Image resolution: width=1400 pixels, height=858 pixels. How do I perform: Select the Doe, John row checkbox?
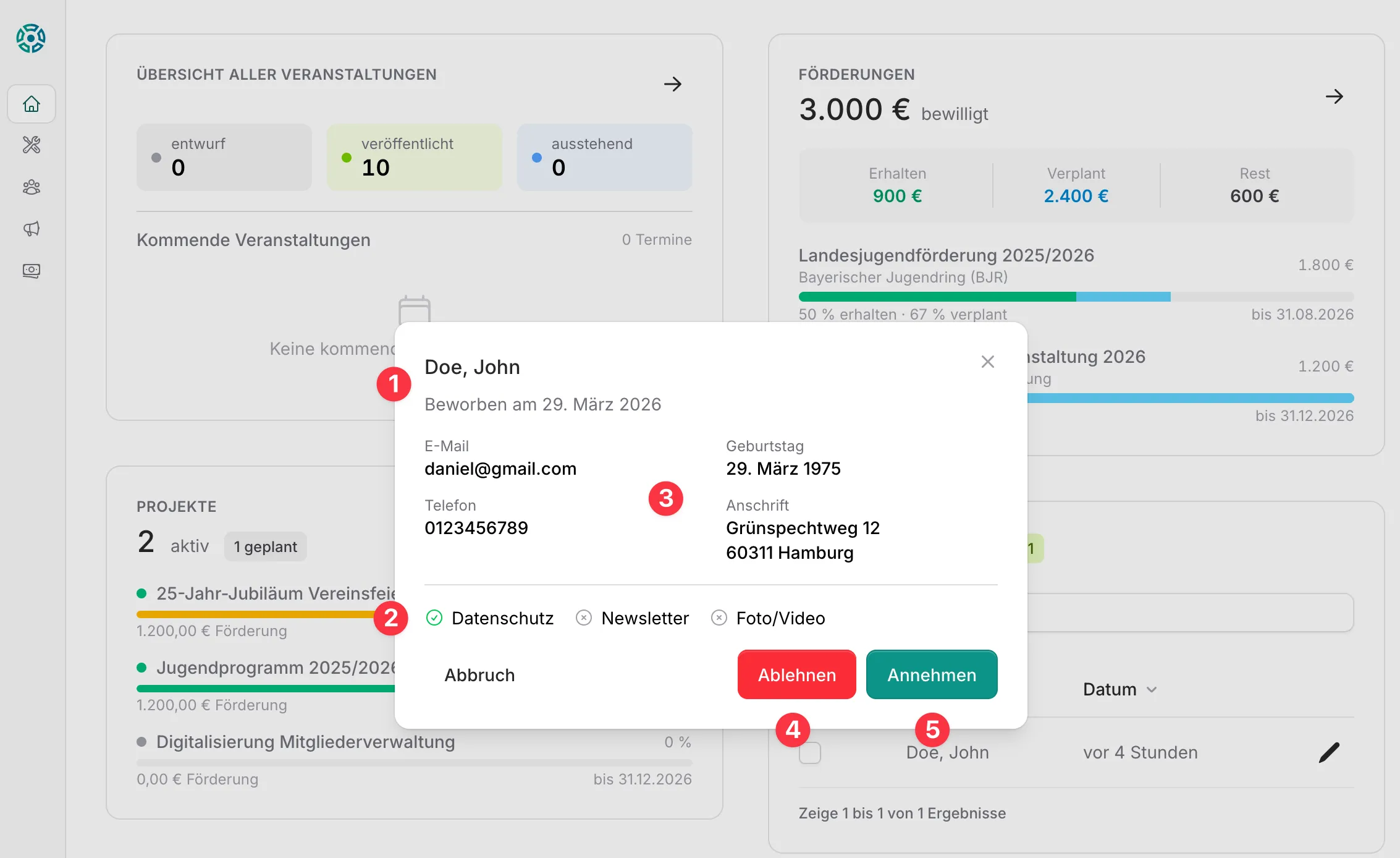(810, 752)
